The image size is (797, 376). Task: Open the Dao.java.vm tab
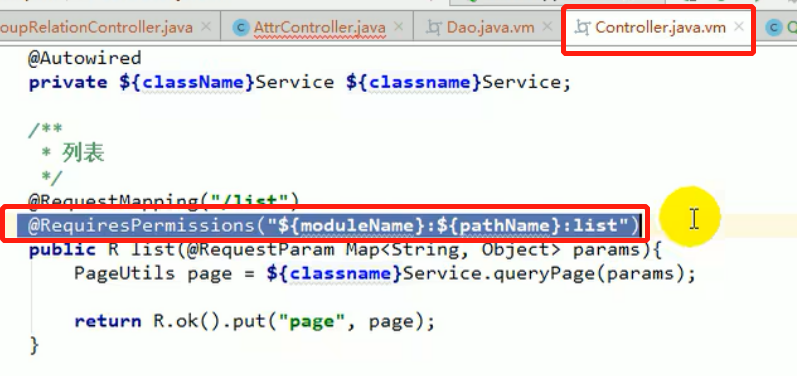tap(490, 27)
